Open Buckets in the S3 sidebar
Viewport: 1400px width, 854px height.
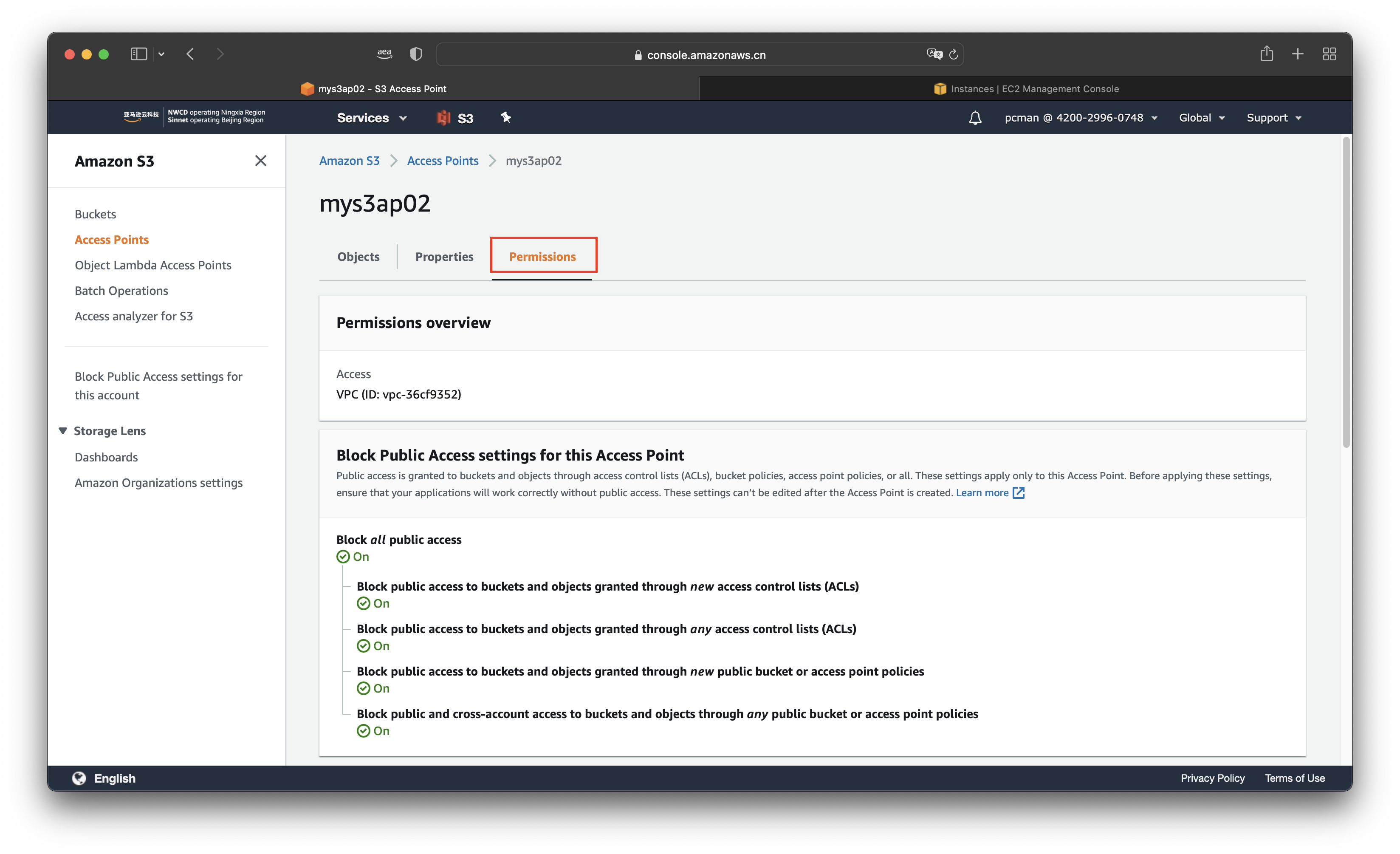coord(96,214)
